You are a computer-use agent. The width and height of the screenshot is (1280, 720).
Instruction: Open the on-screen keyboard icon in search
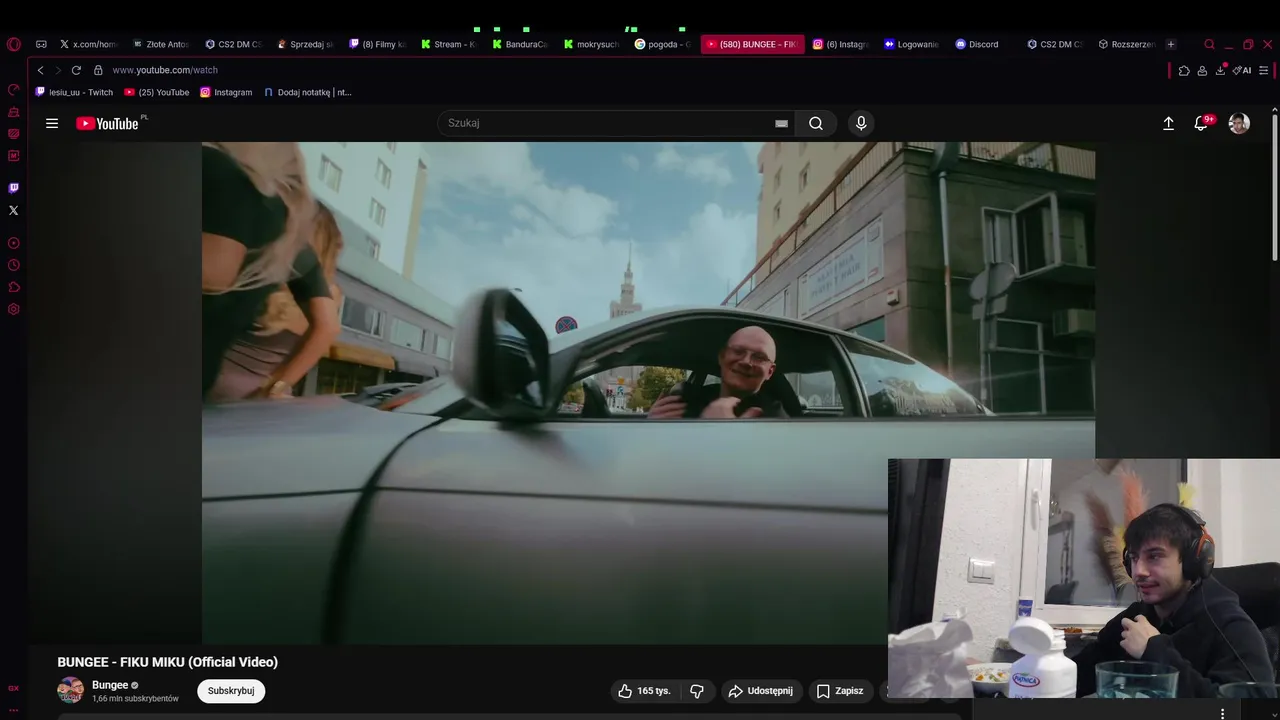pyautogui.click(x=781, y=123)
